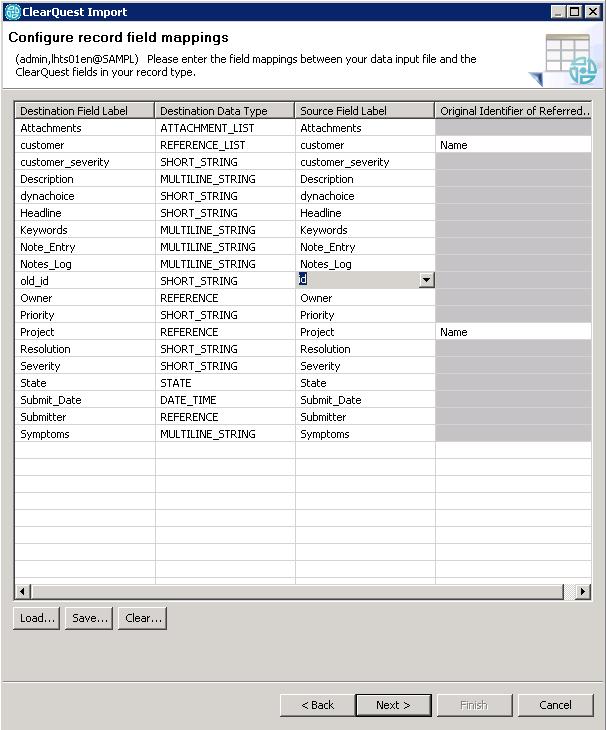Maximize the ClearQuest Import window

click(x=575, y=12)
